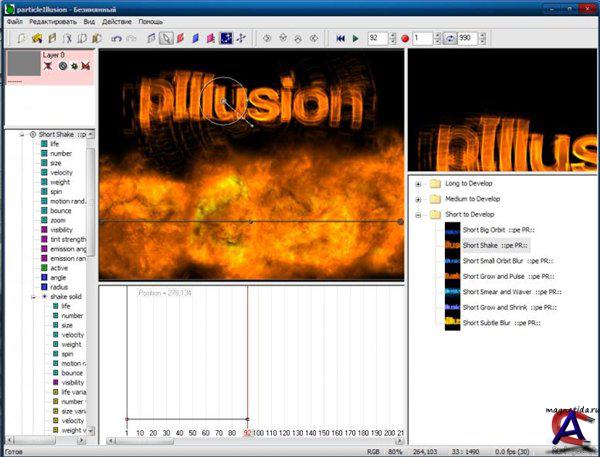
Task: Click frame 92 marker on the timeline
Action: click(x=247, y=432)
